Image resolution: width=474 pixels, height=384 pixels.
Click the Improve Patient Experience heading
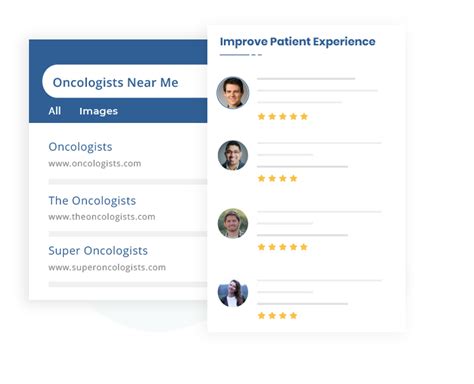(297, 42)
